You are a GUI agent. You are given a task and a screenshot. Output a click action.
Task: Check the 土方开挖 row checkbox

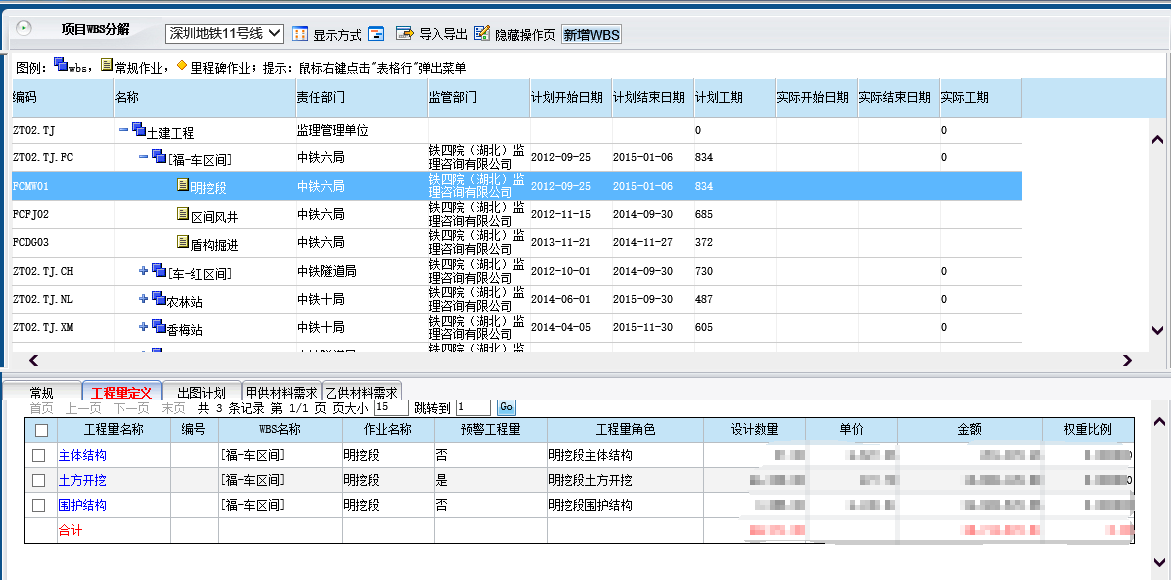[x=39, y=480]
